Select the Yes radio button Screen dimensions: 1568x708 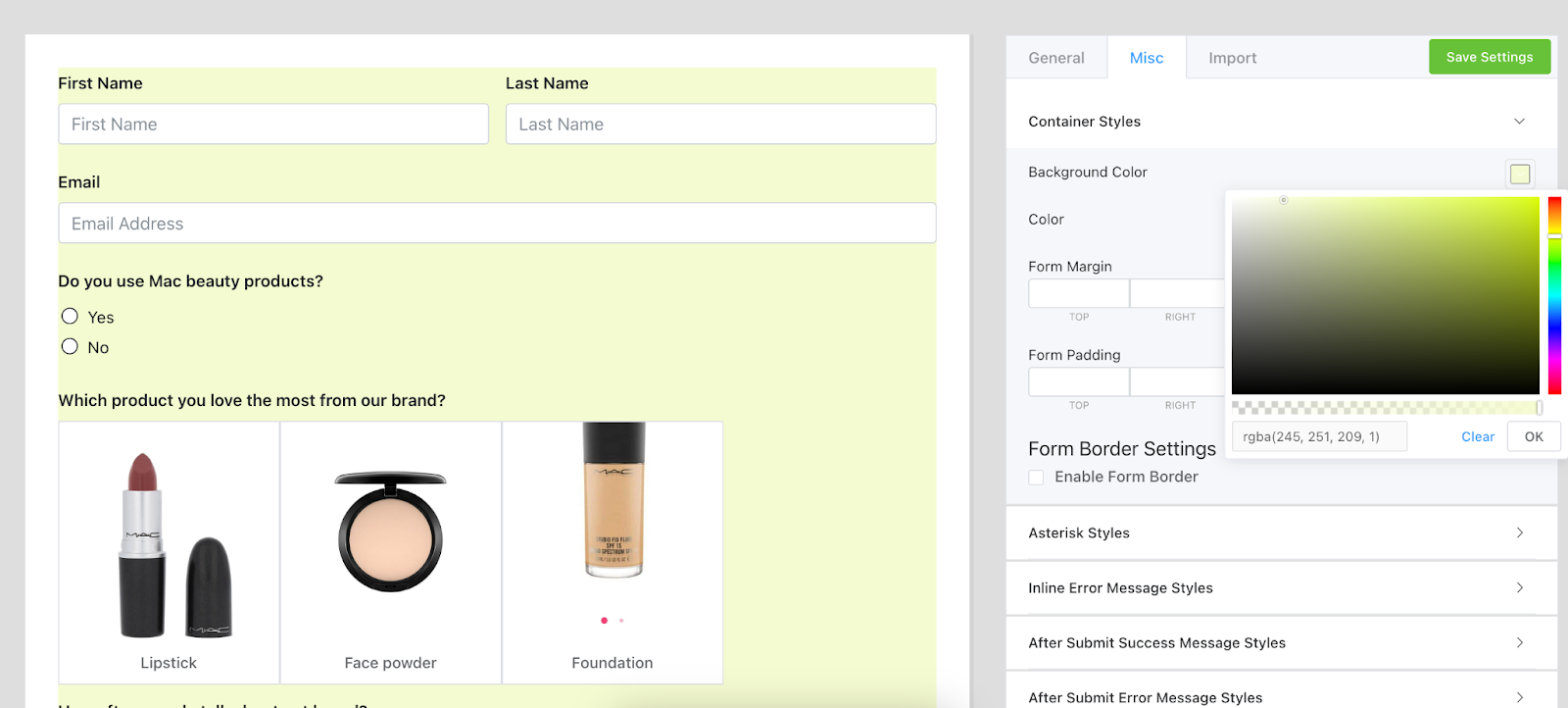[x=70, y=316]
